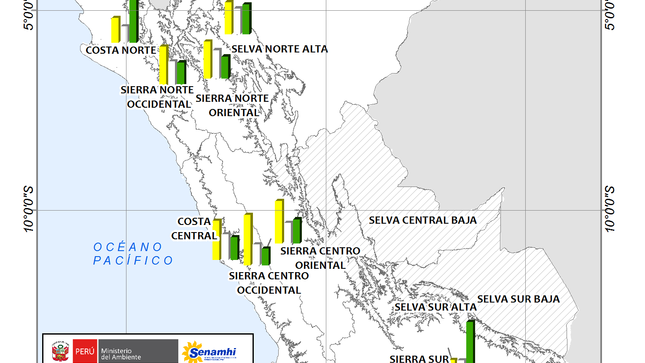Select the green bar above Selva Norte Alta
The height and width of the screenshot is (363, 645).
pos(246,19)
